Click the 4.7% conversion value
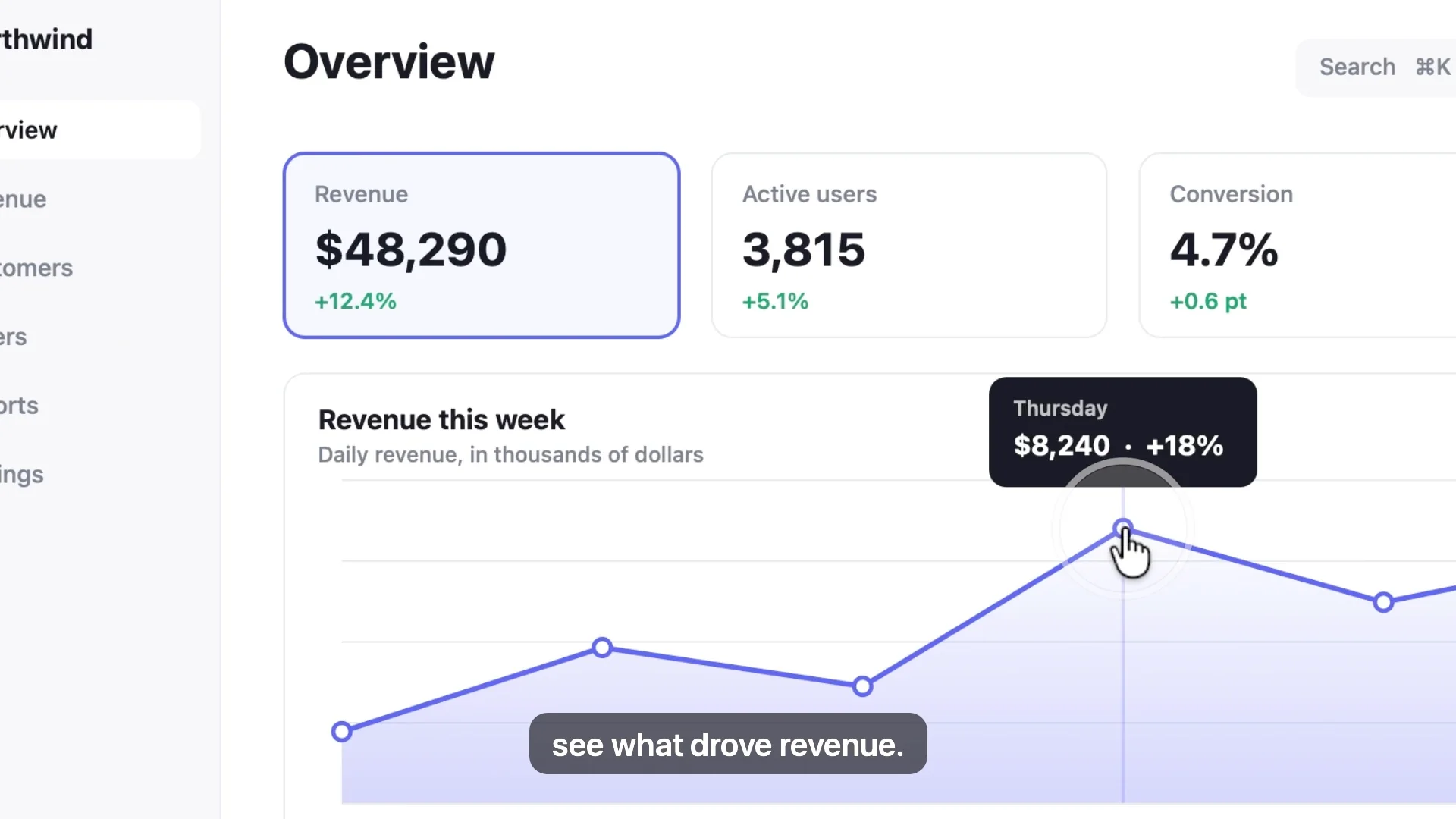The width and height of the screenshot is (1456, 819). pyautogui.click(x=1224, y=249)
